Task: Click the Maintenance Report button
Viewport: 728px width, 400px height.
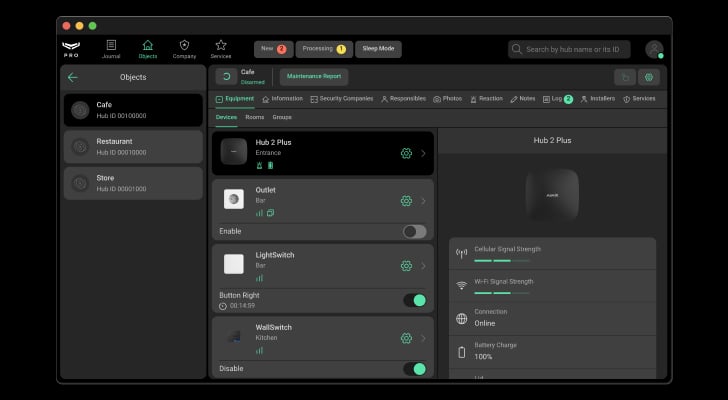Action: tap(314, 77)
